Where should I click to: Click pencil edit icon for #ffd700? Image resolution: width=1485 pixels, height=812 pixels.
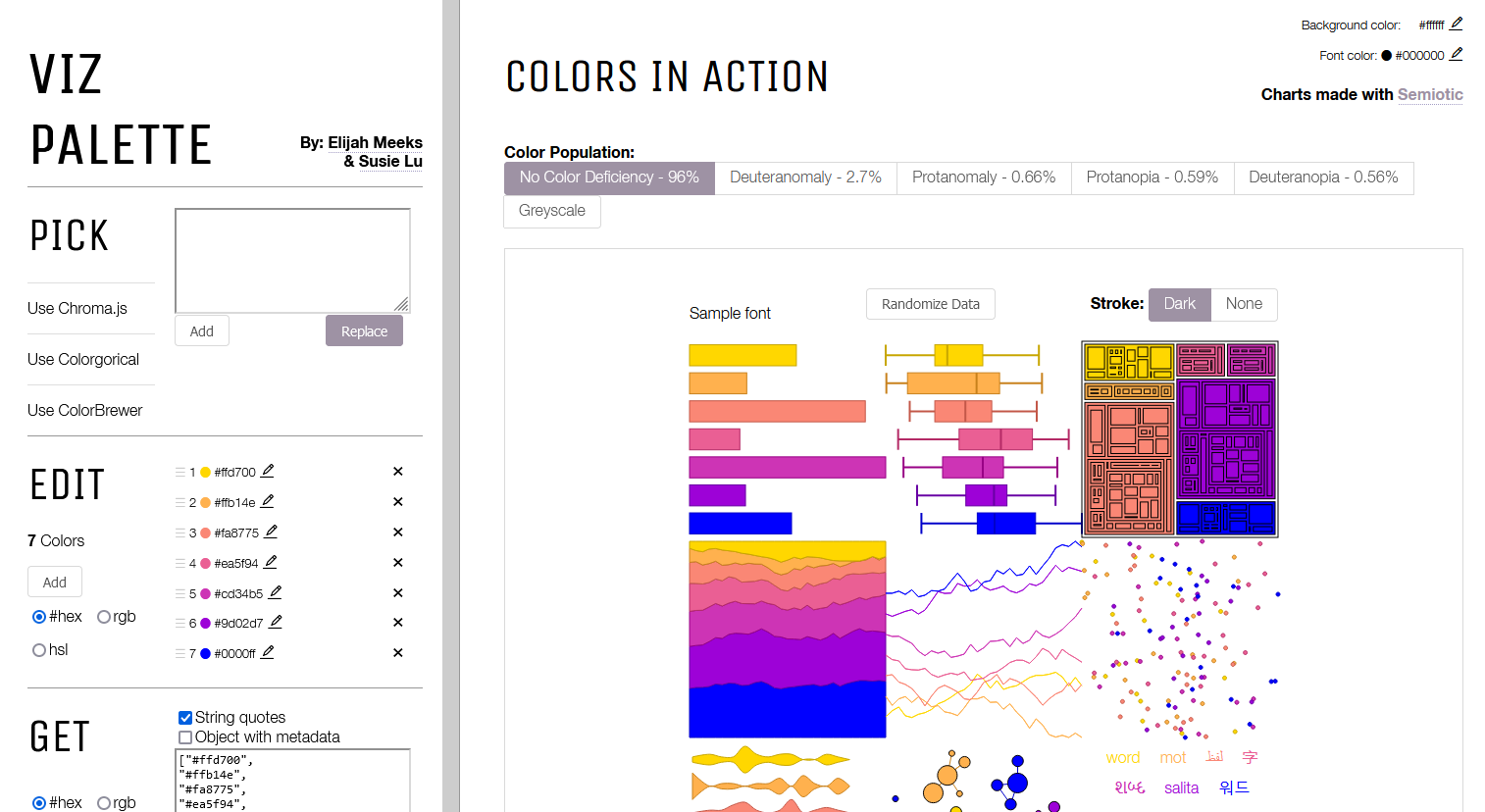pos(268,472)
